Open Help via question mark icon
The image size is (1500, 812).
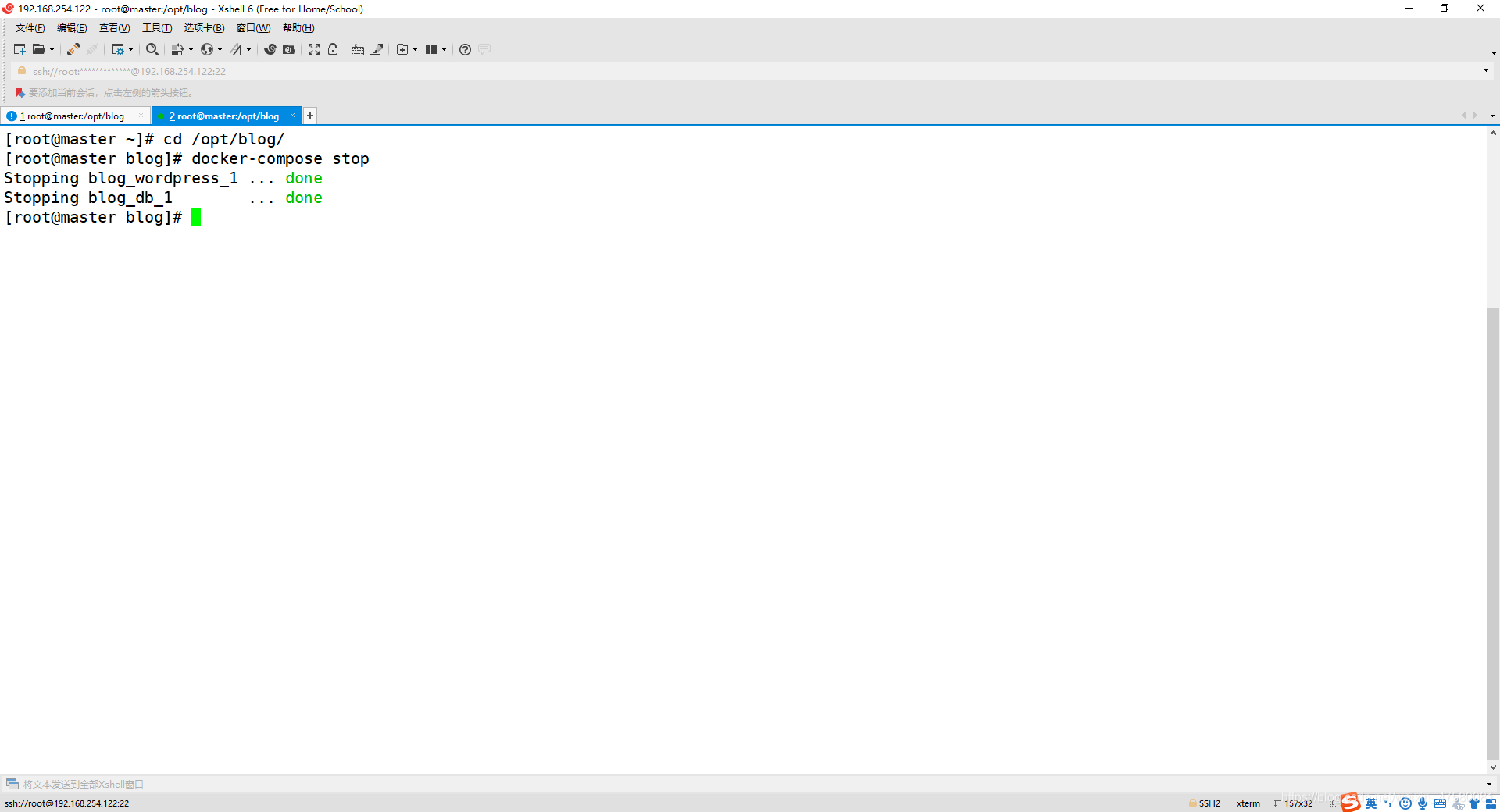point(465,49)
